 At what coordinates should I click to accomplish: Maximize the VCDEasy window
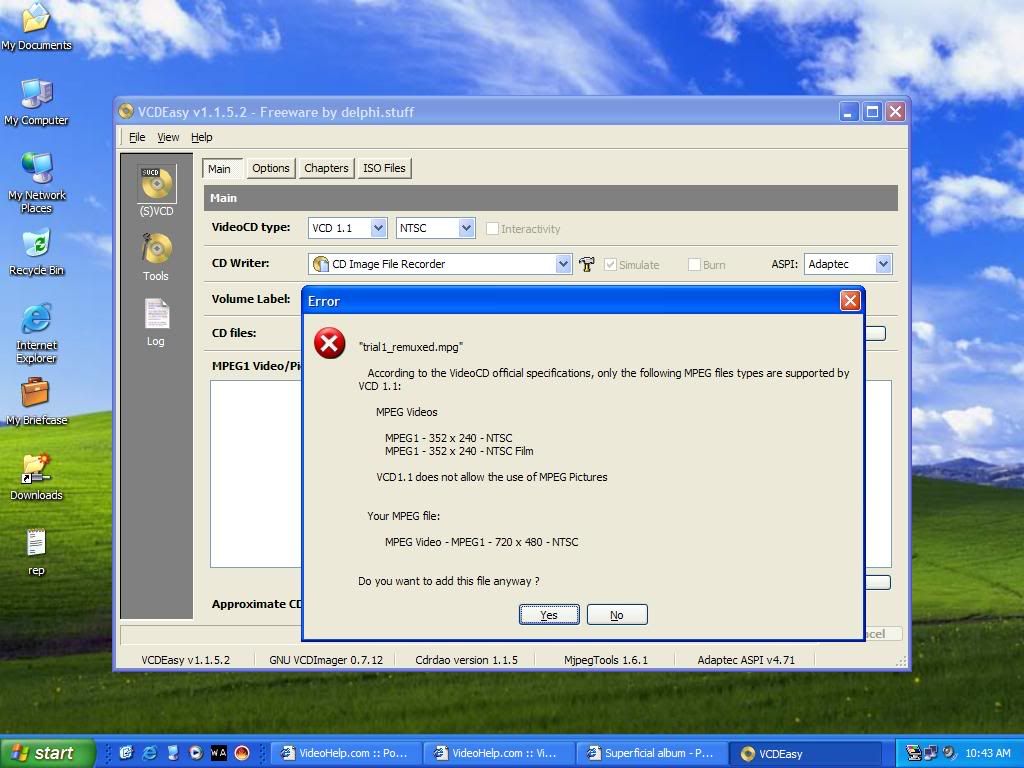coord(872,112)
